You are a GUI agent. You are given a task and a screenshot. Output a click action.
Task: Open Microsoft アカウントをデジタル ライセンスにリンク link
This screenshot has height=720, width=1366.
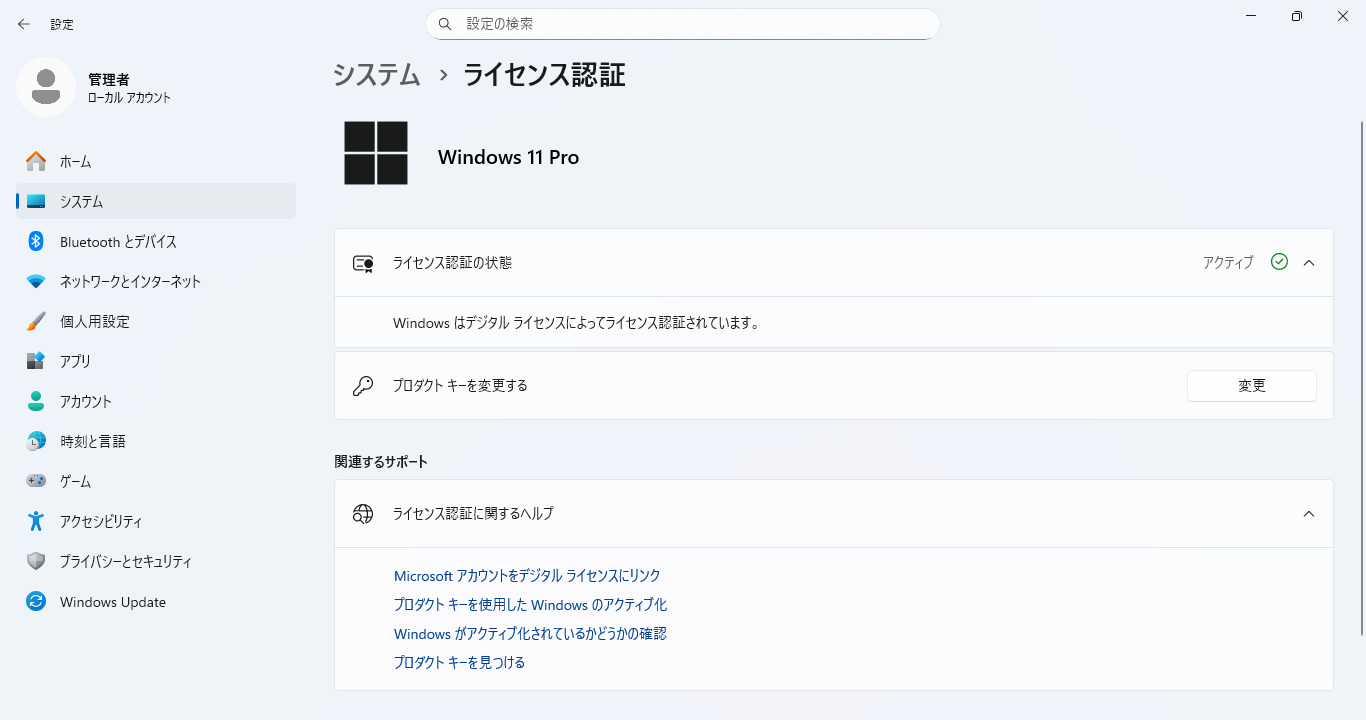(527, 576)
